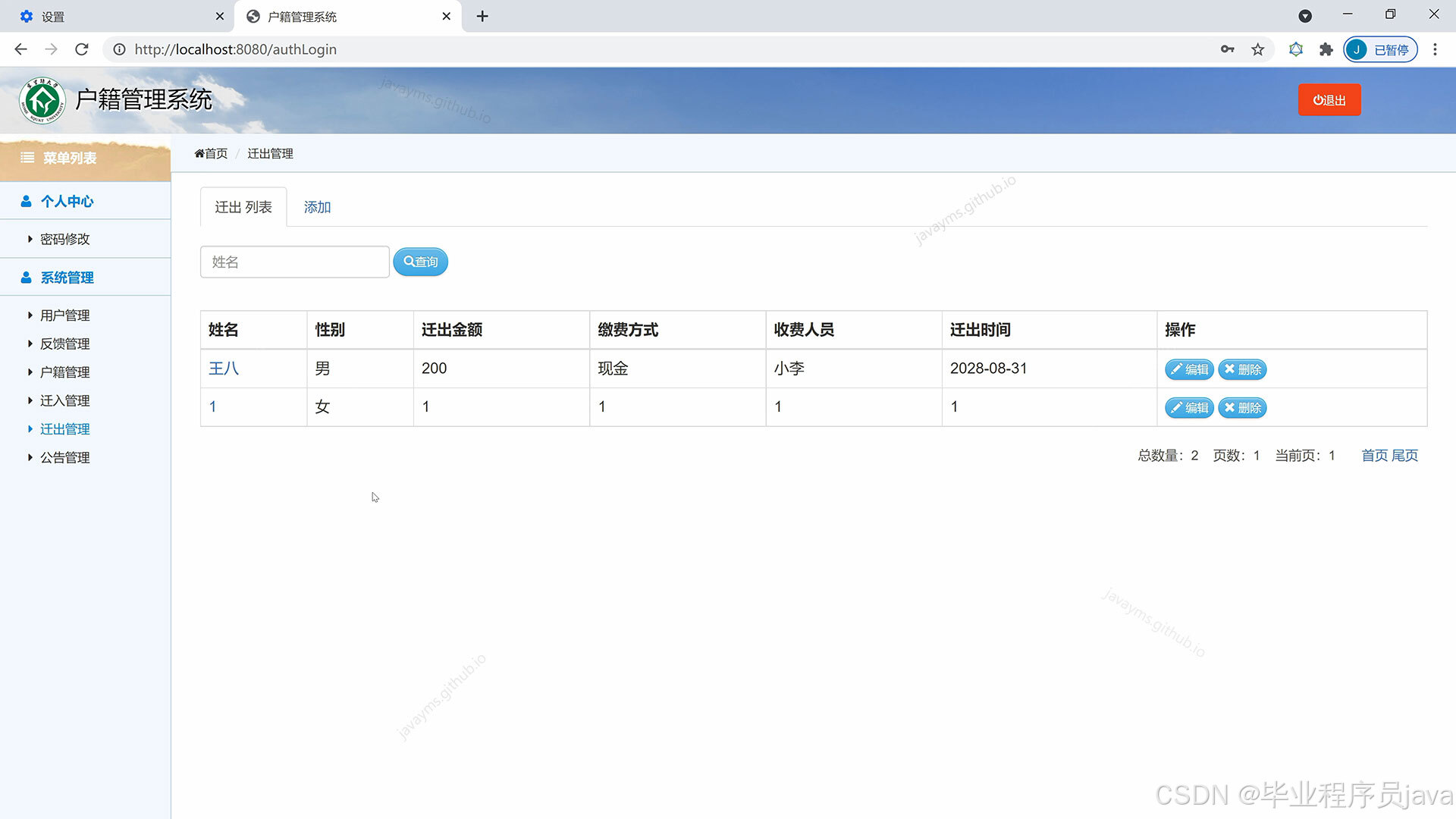Click the hexagon extension icon in toolbar
The height and width of the screenshot is (819, 1456).
tap(1296, 49)
